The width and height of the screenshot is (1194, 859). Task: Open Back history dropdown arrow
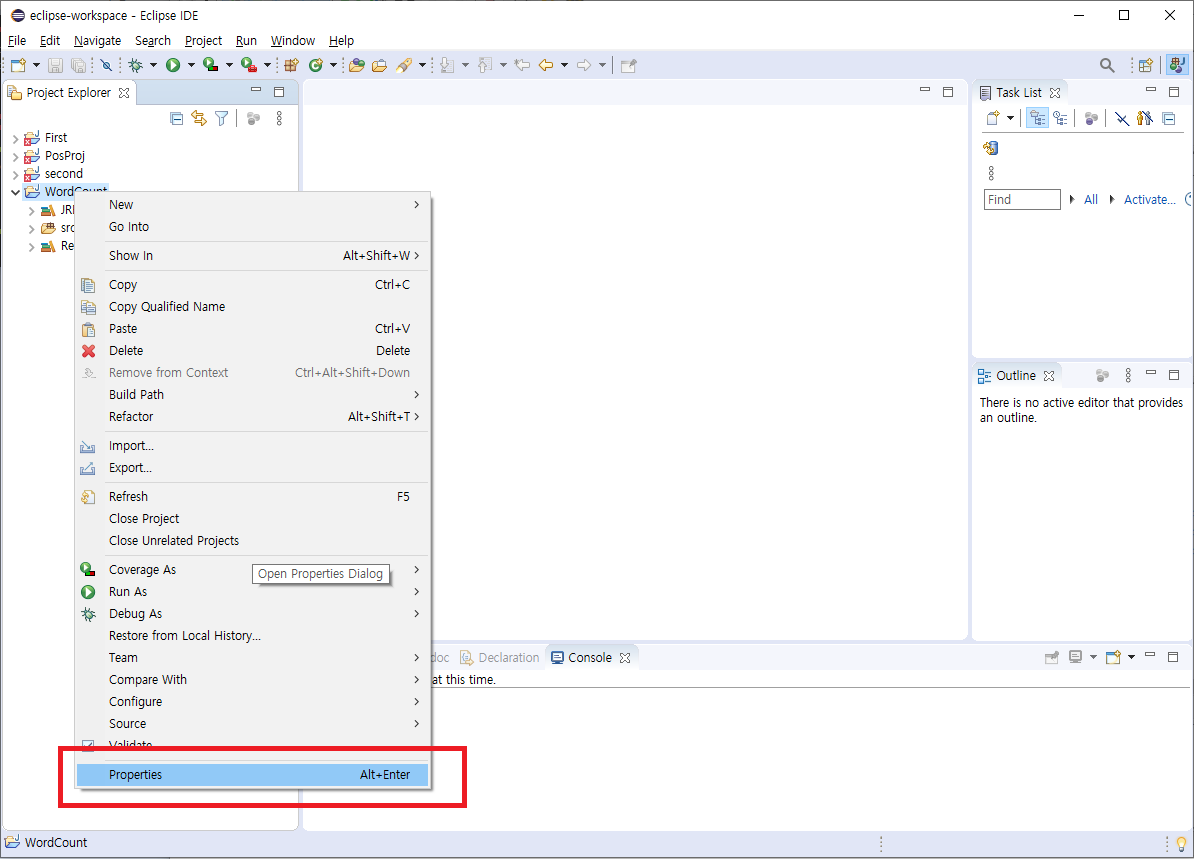click(x=564, y=65)
